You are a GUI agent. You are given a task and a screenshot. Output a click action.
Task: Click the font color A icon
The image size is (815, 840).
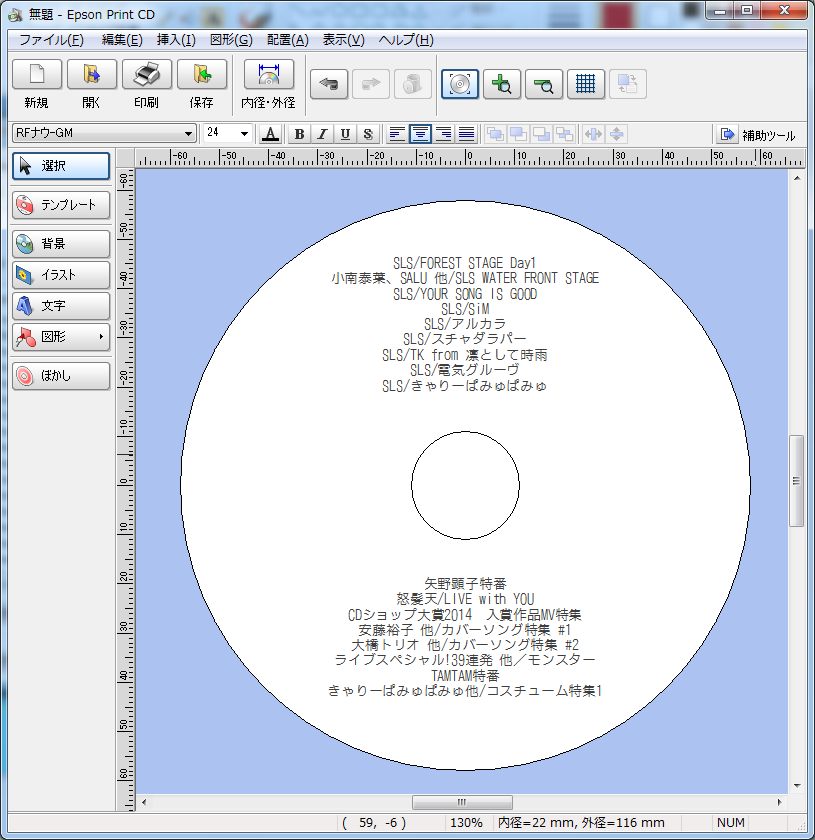point(271,133)
